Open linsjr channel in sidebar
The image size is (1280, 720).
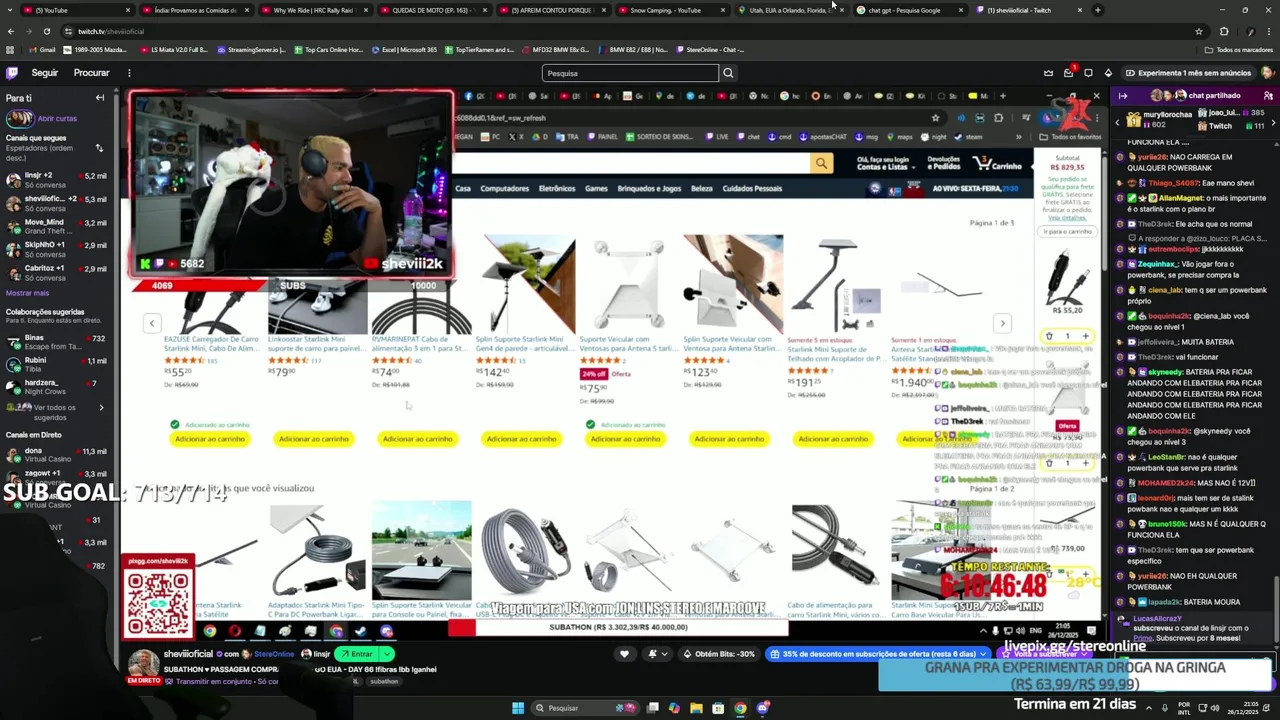[x=56, y=180]
